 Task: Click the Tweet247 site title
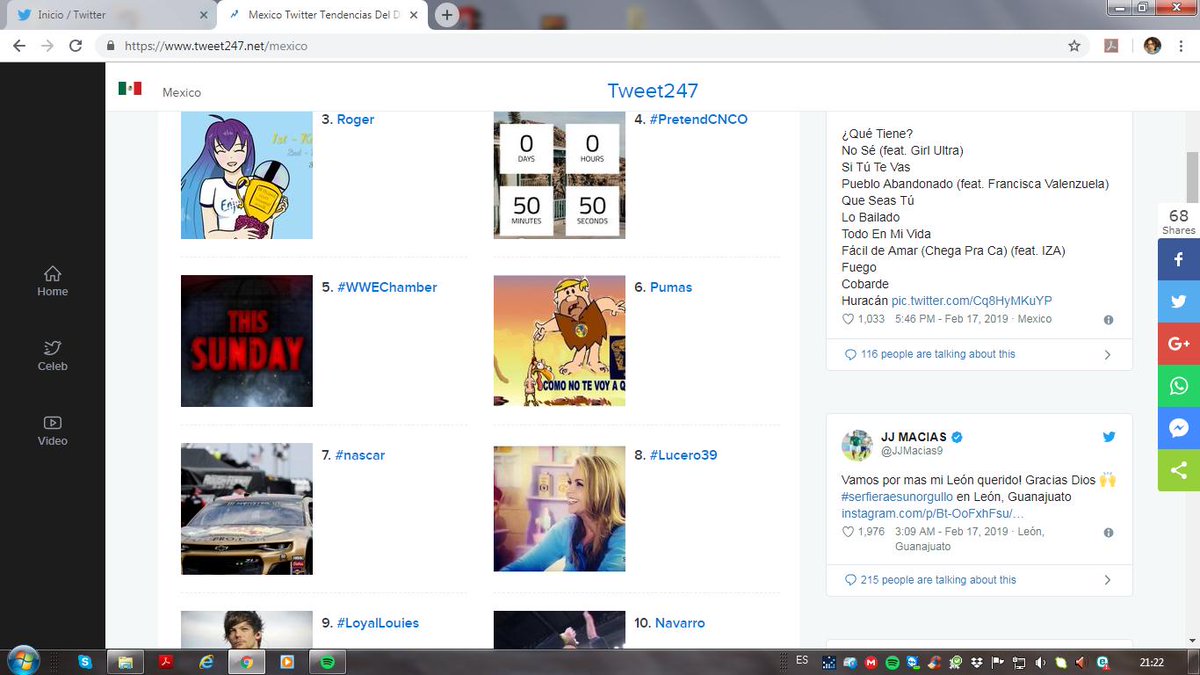pyautogui.click(x=652, y=91)
